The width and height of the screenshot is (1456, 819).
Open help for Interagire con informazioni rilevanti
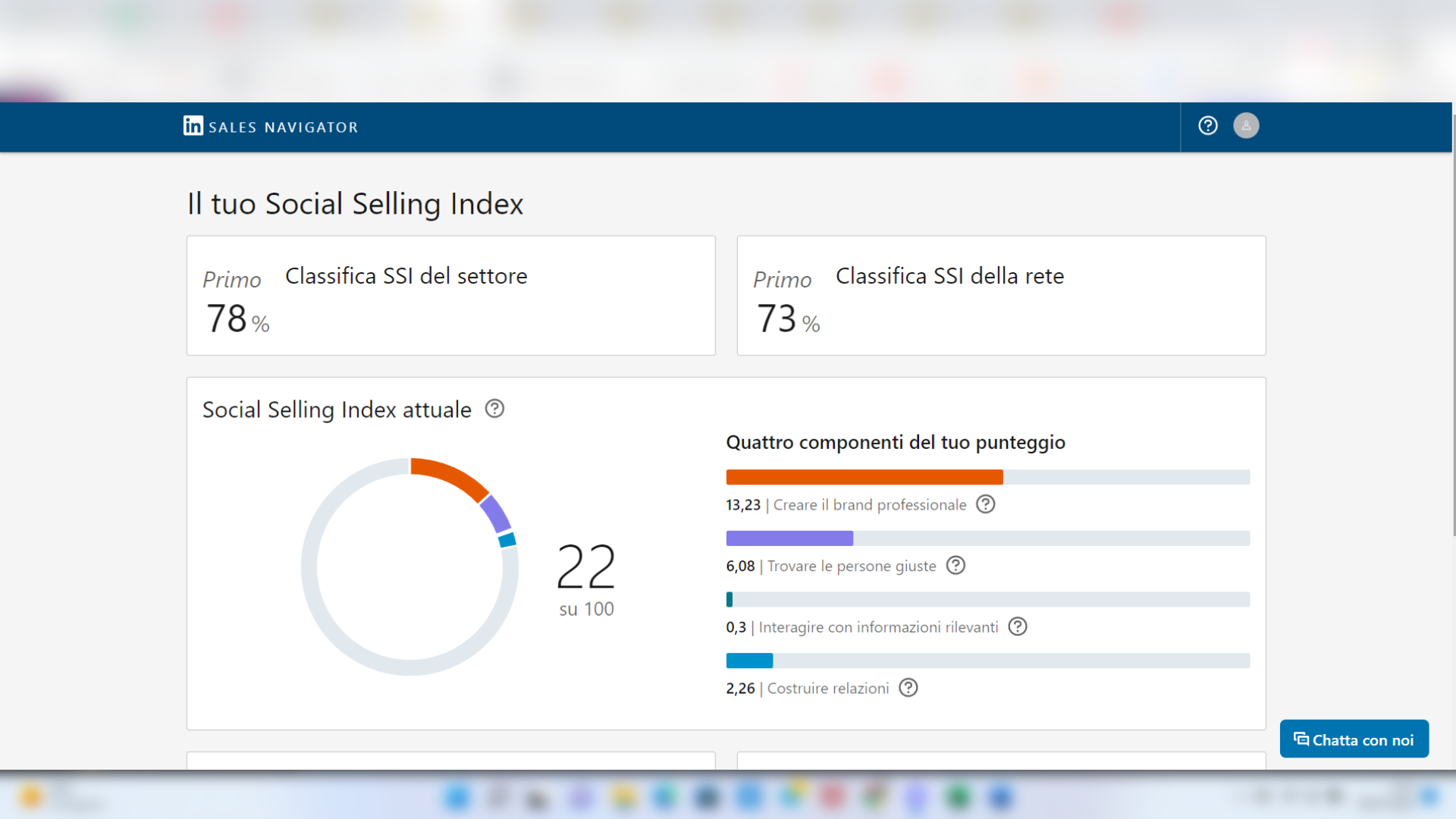(1018, 626)
